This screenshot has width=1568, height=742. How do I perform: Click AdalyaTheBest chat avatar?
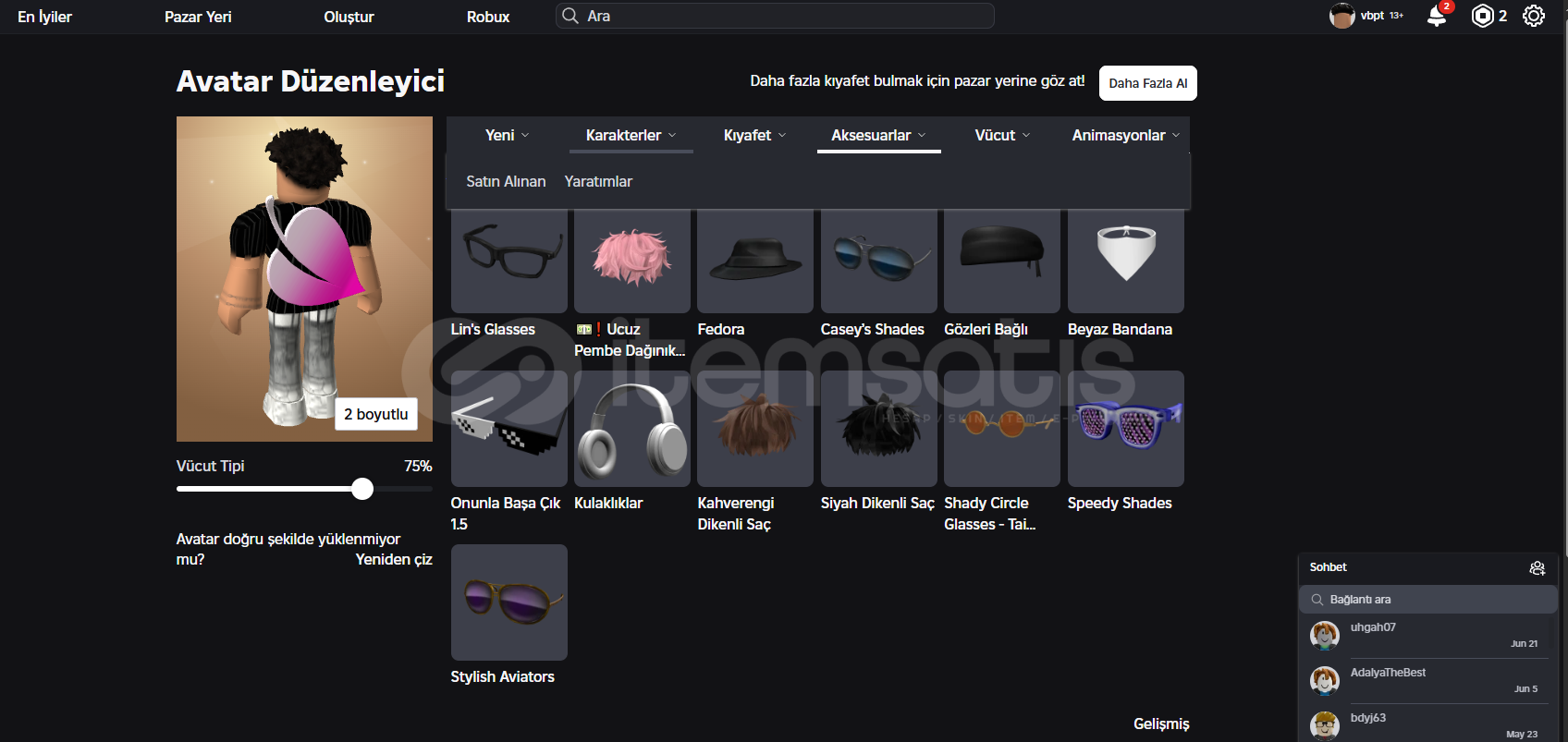[x=1325, y=680]
